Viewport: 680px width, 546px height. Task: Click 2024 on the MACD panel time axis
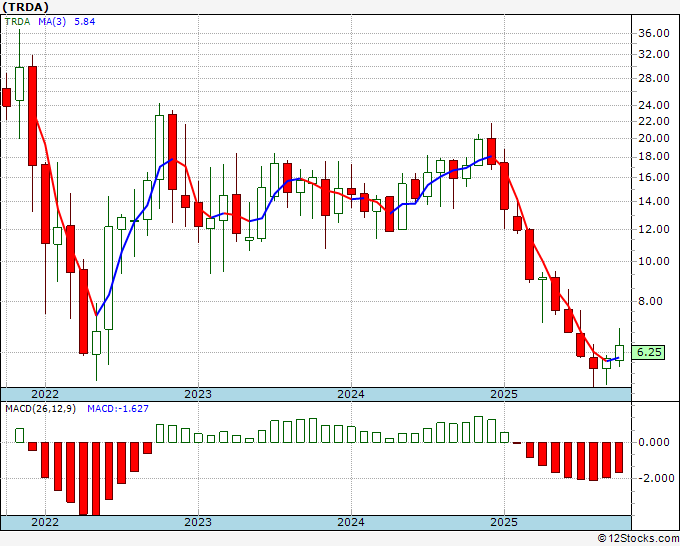coord(351,522)
